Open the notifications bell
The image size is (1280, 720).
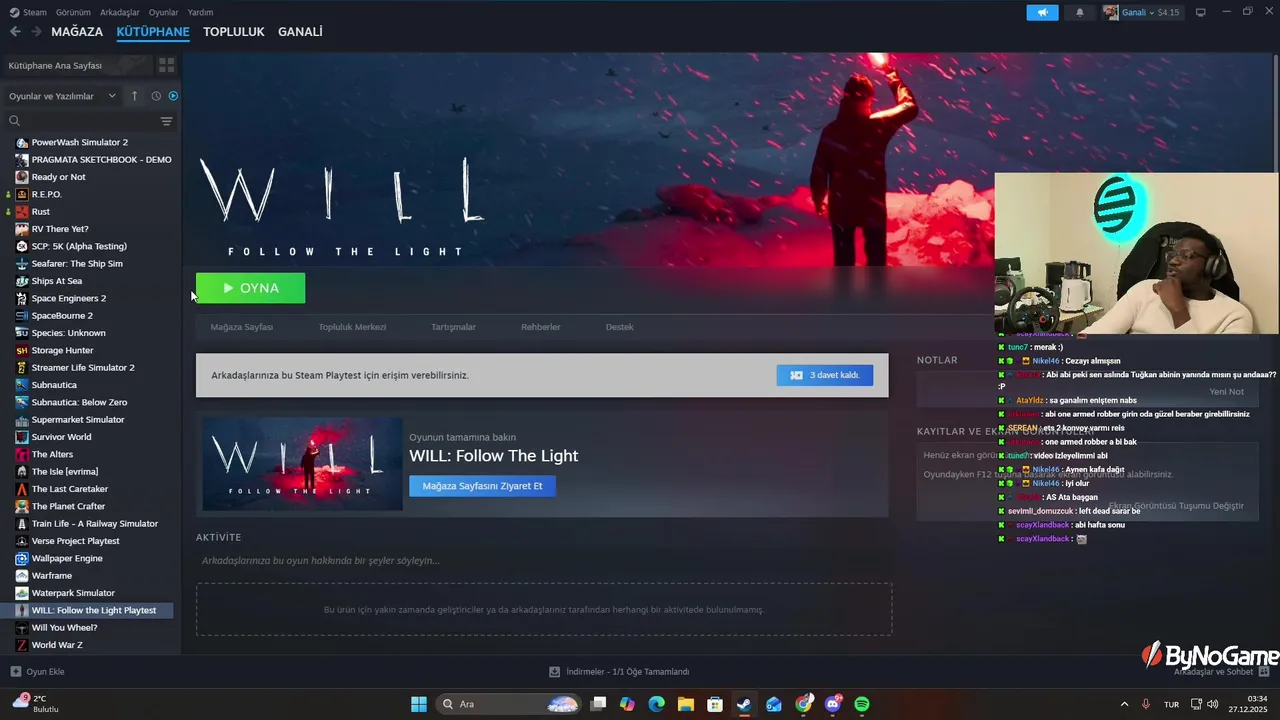tap(1080, 12)
